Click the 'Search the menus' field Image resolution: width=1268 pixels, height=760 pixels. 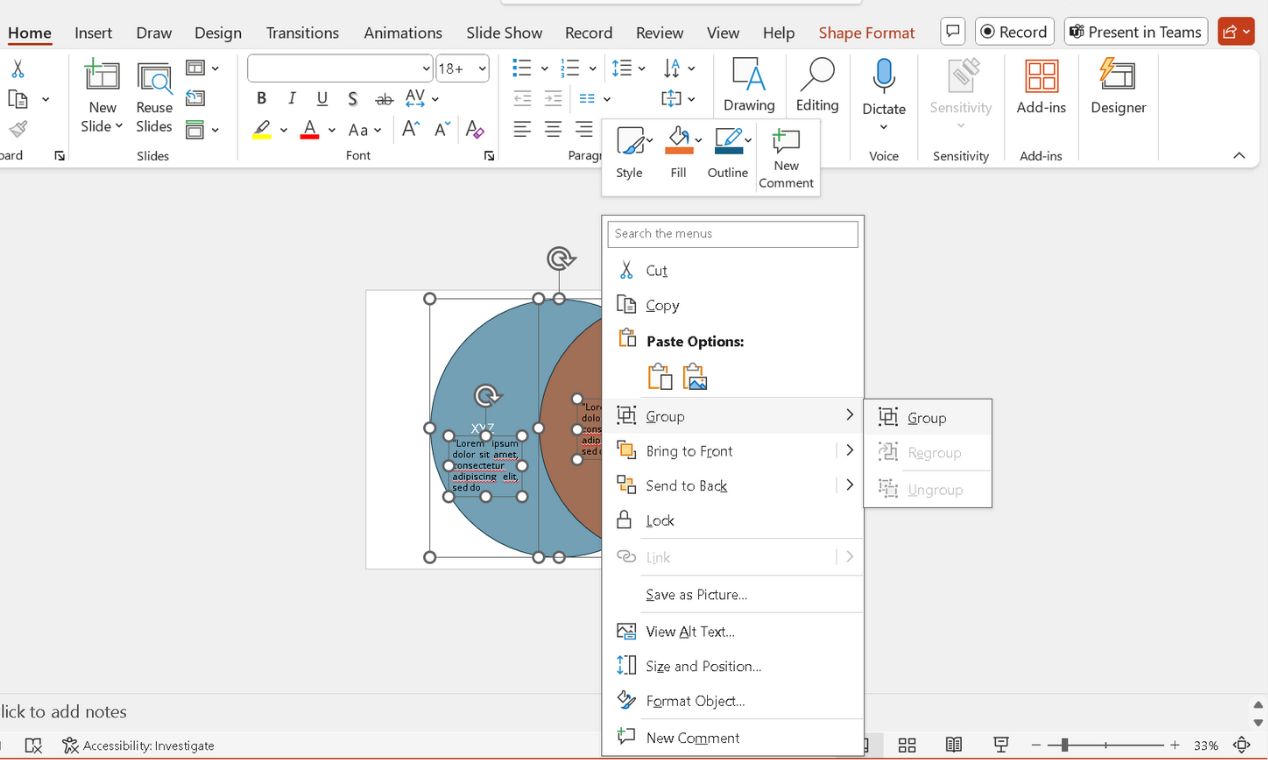point(733,234)
